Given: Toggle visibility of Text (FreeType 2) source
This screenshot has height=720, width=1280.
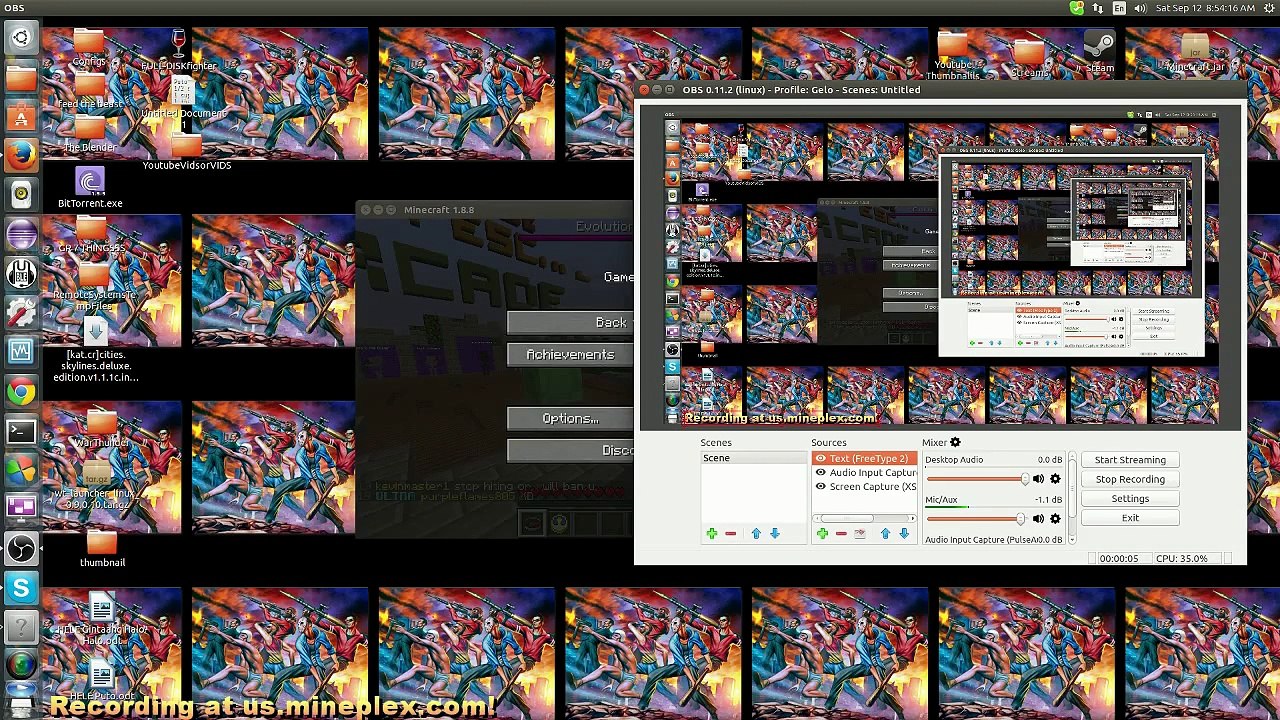Looking at the screenshot, I should point(821,459).
